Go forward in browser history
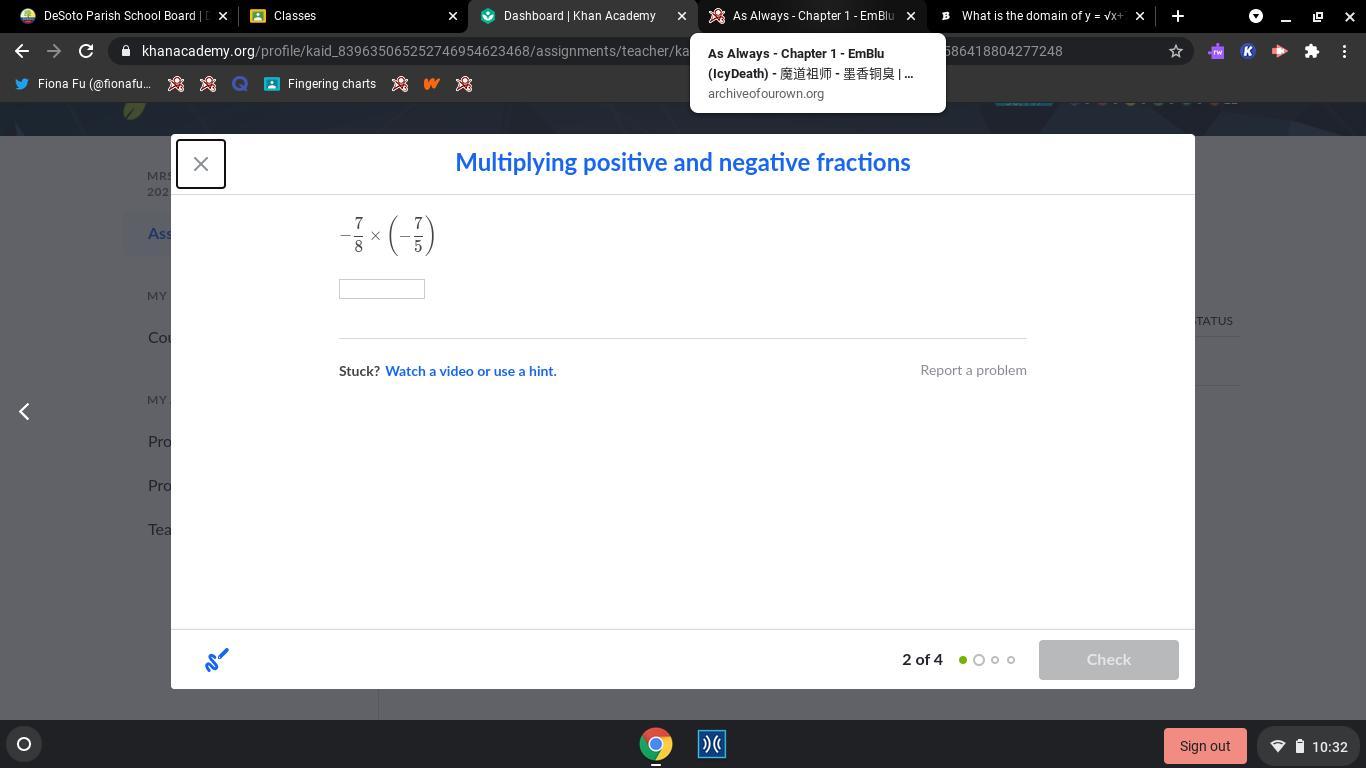 (x=54, y=51)
